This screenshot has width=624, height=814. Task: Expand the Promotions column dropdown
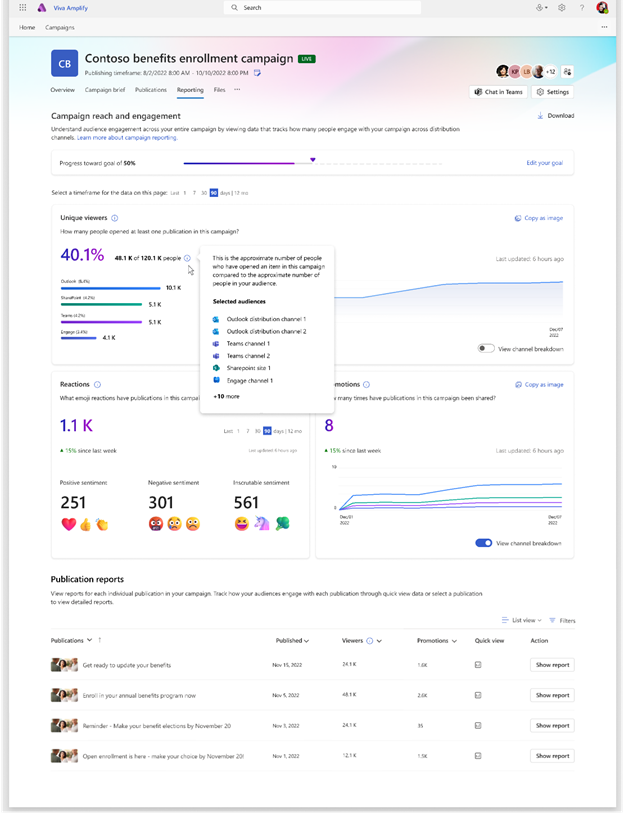pos(454,641)
